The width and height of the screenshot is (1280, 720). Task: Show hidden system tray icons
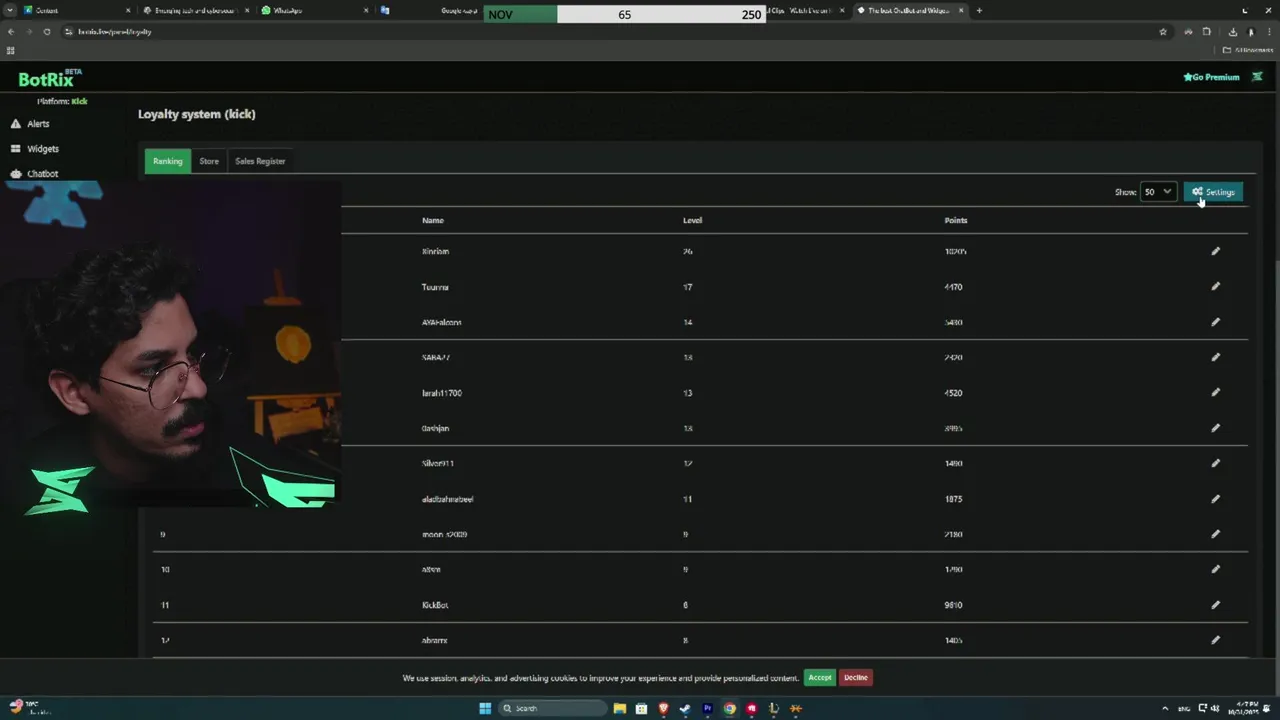coord(1164,708)
